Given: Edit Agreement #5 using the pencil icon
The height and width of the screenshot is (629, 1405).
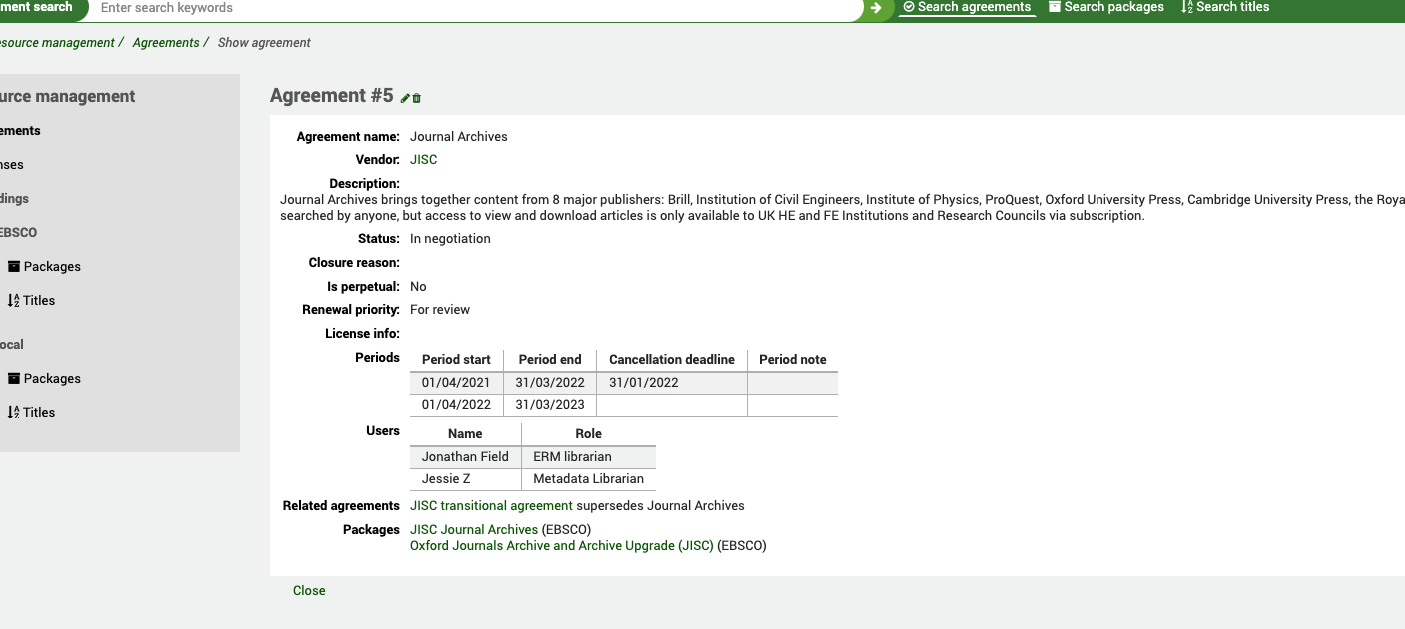Looking at the screenshot, I should click(404, 97).
